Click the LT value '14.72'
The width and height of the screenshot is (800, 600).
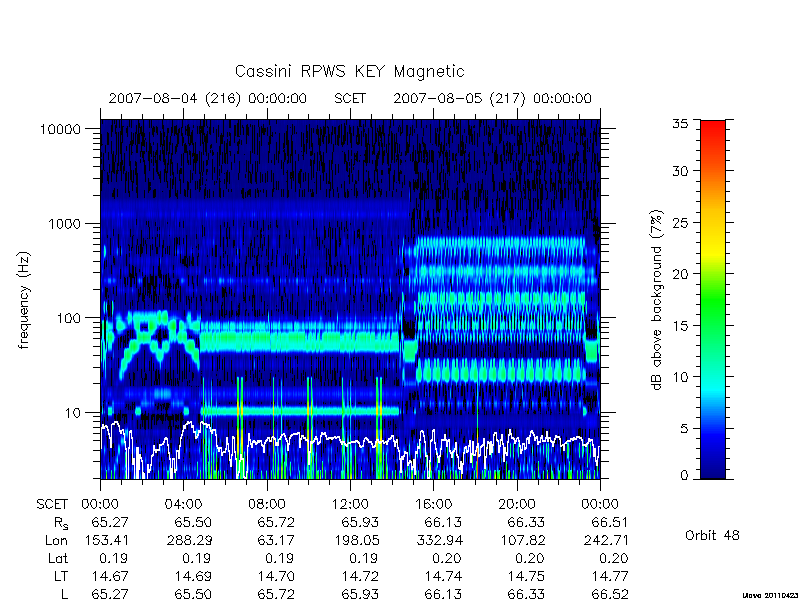click(x=360, y=576)
